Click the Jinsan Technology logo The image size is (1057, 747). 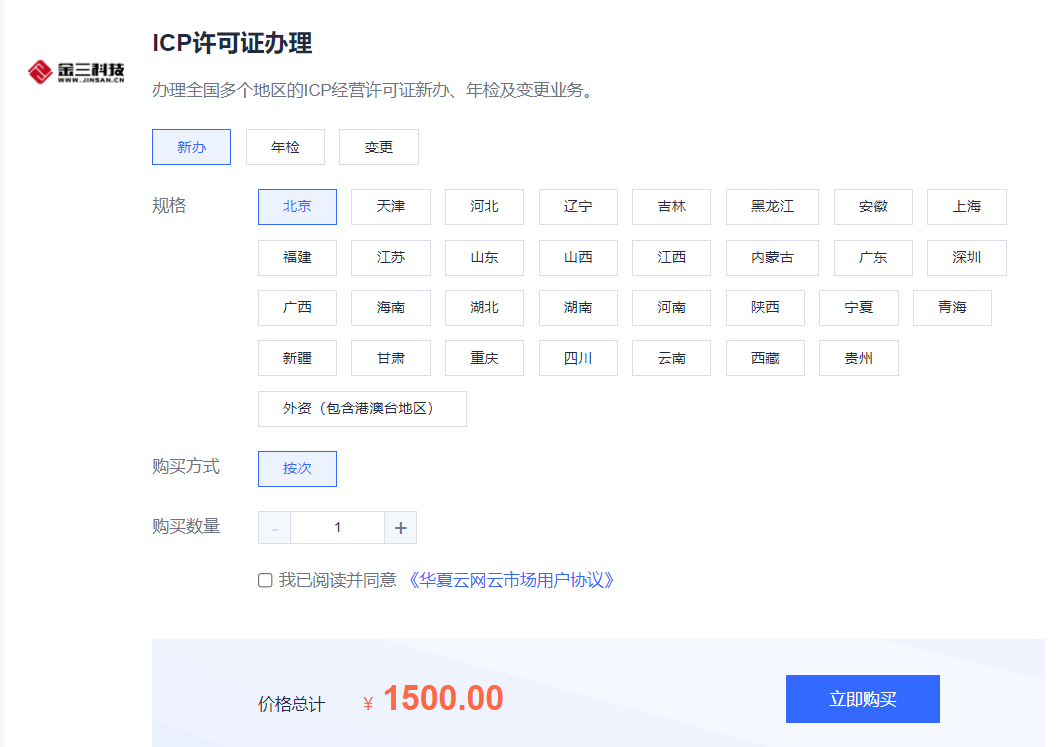point(76,72)
